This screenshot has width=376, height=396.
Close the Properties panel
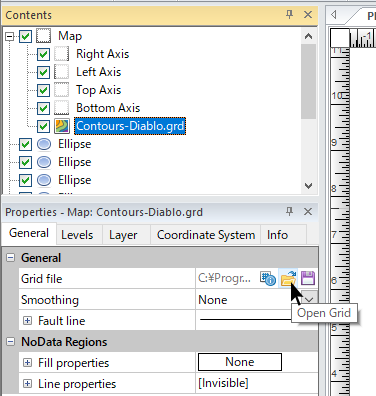[308, 211]
